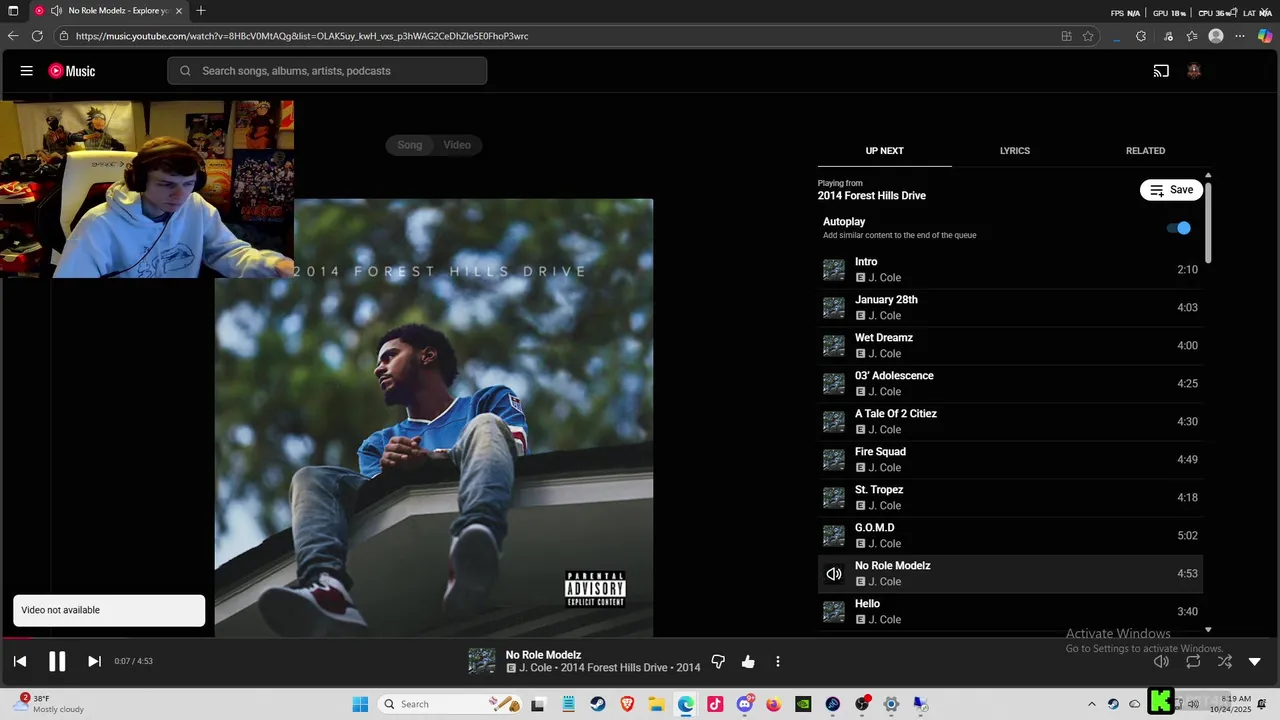Seek on the song progress bar
Viewport: 1280px width, 720px height.
(640, 638)
